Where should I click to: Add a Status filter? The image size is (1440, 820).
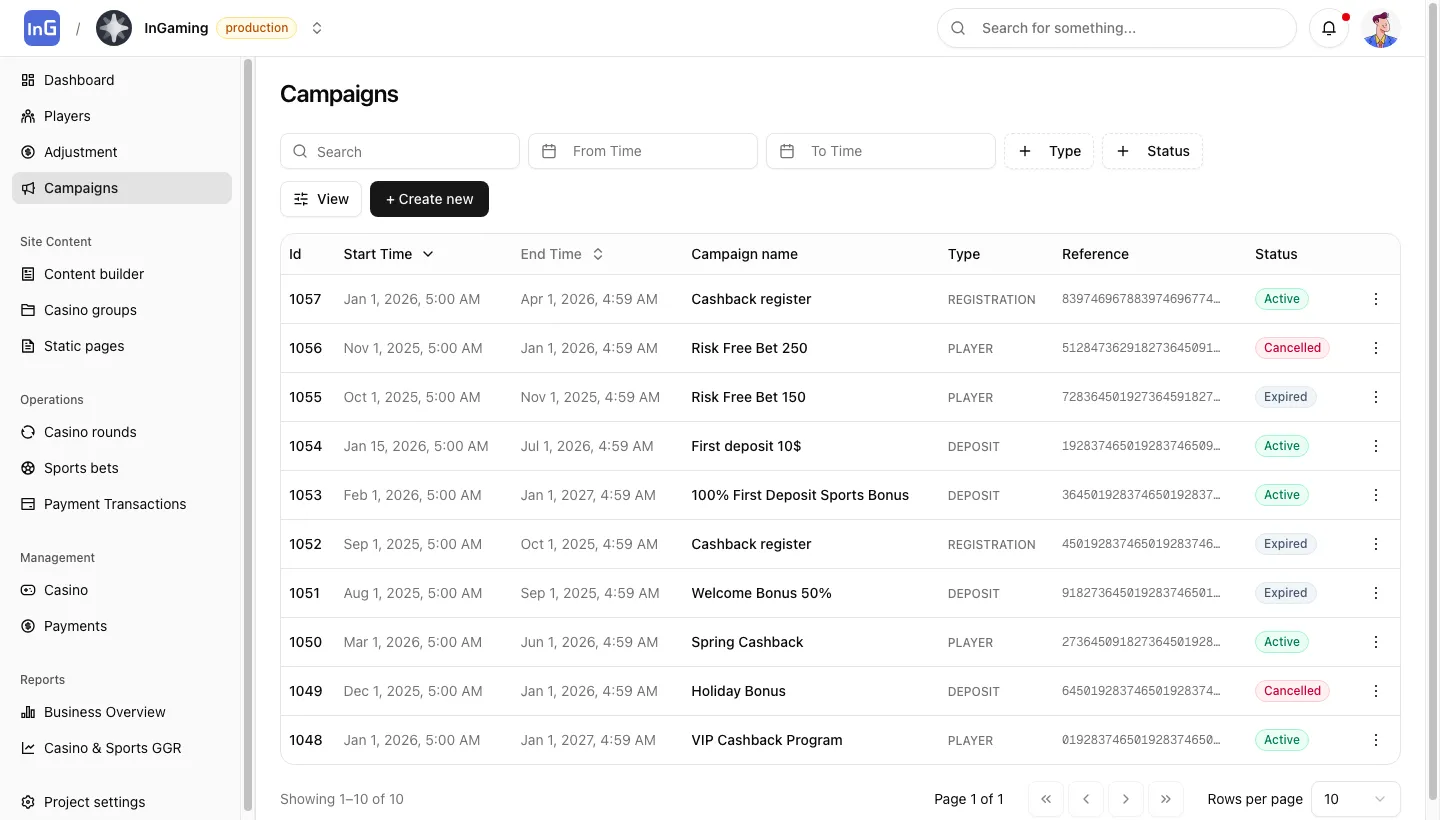1152,151
